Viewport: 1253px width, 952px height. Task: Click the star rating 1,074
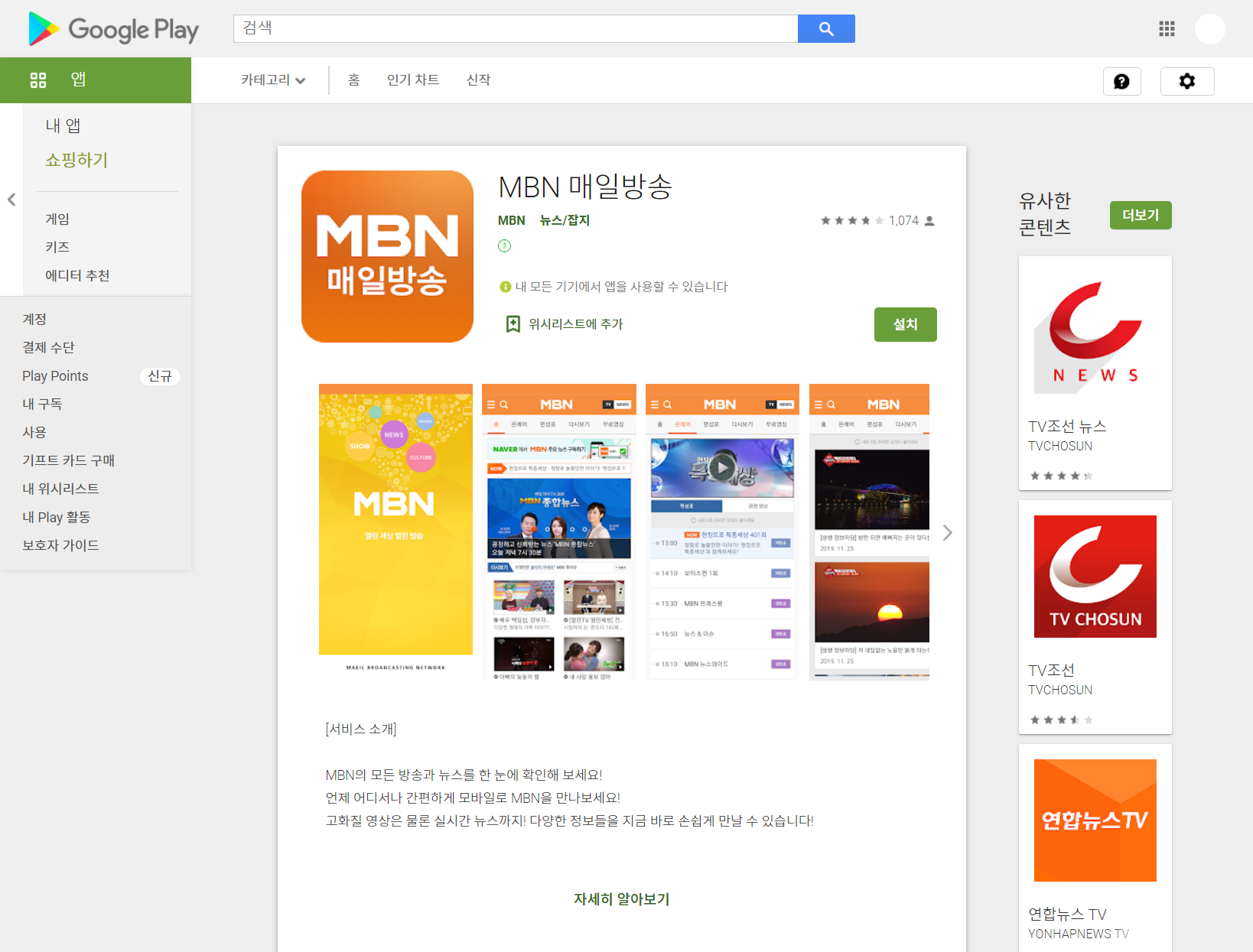(x=877, y=220)
